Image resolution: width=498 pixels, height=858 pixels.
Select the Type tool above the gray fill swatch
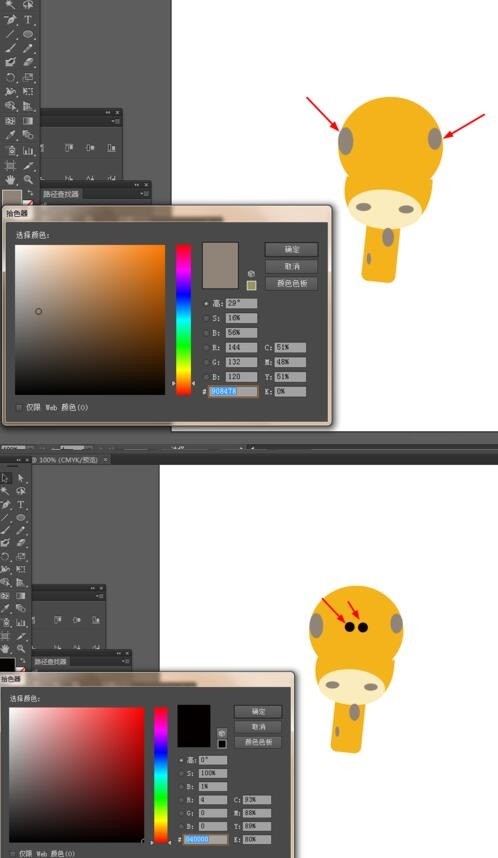pos(28,20)
